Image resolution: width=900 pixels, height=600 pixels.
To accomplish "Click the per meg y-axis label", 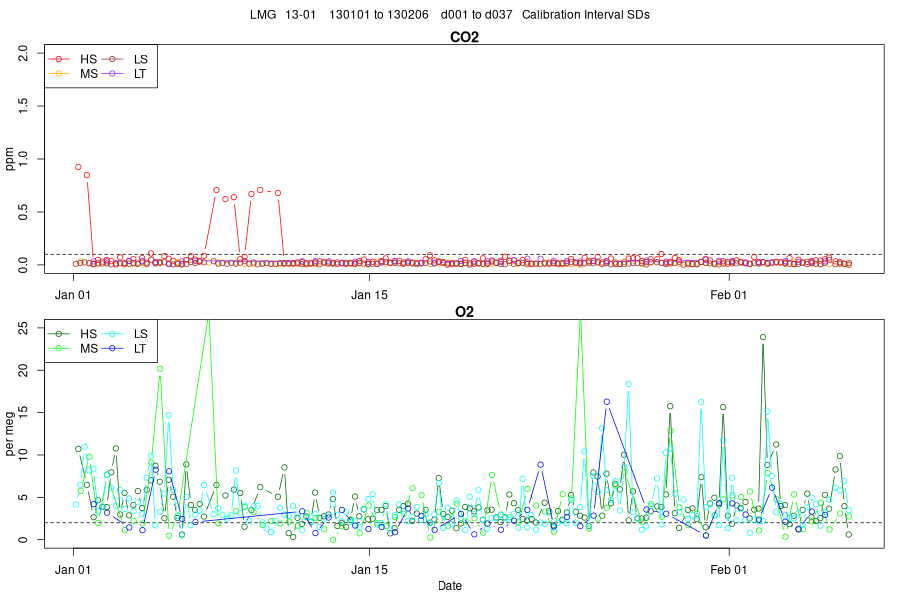I will coord(9,433).
